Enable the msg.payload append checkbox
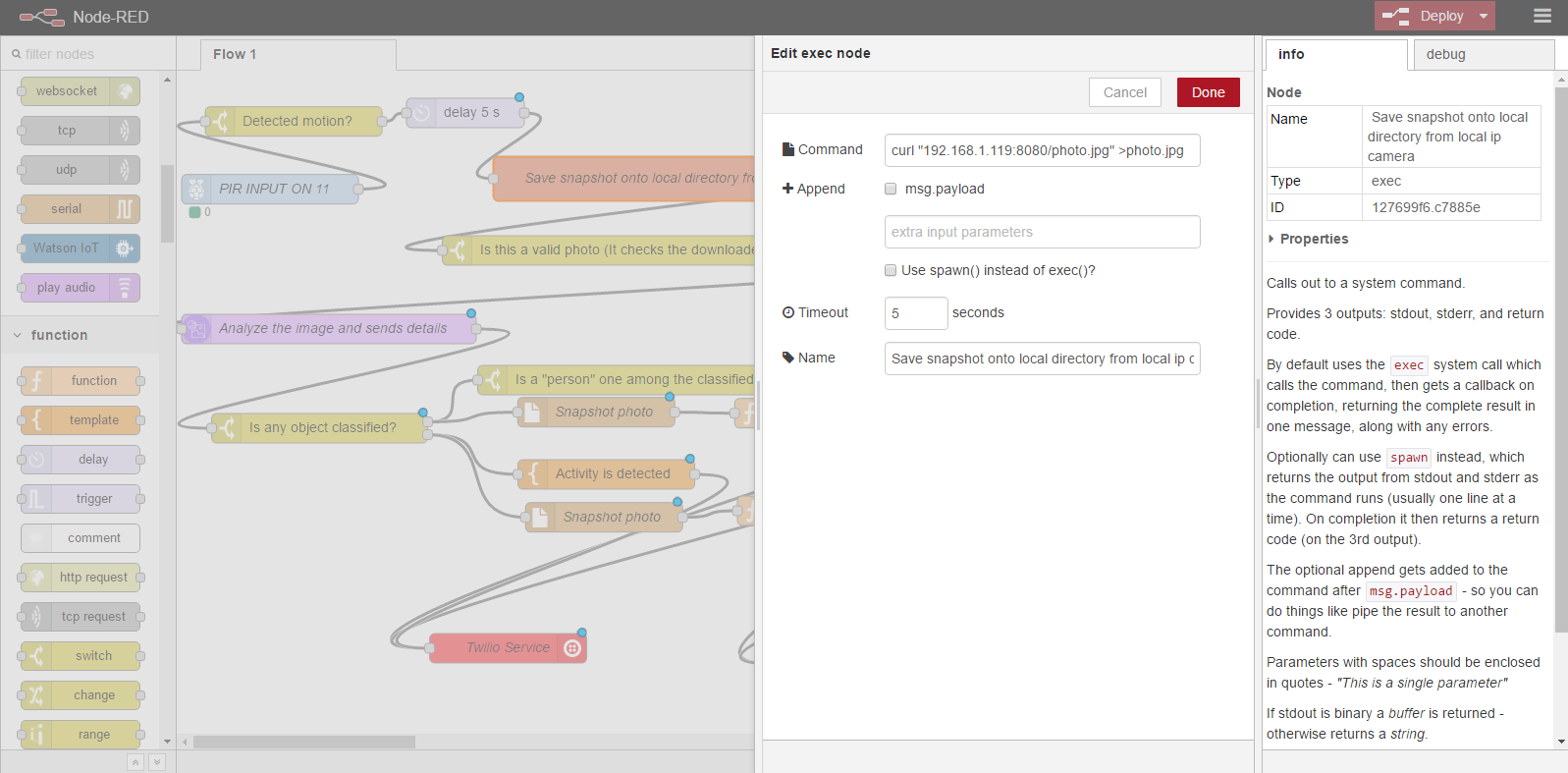Screen dimensions: 1568x773 891,189
